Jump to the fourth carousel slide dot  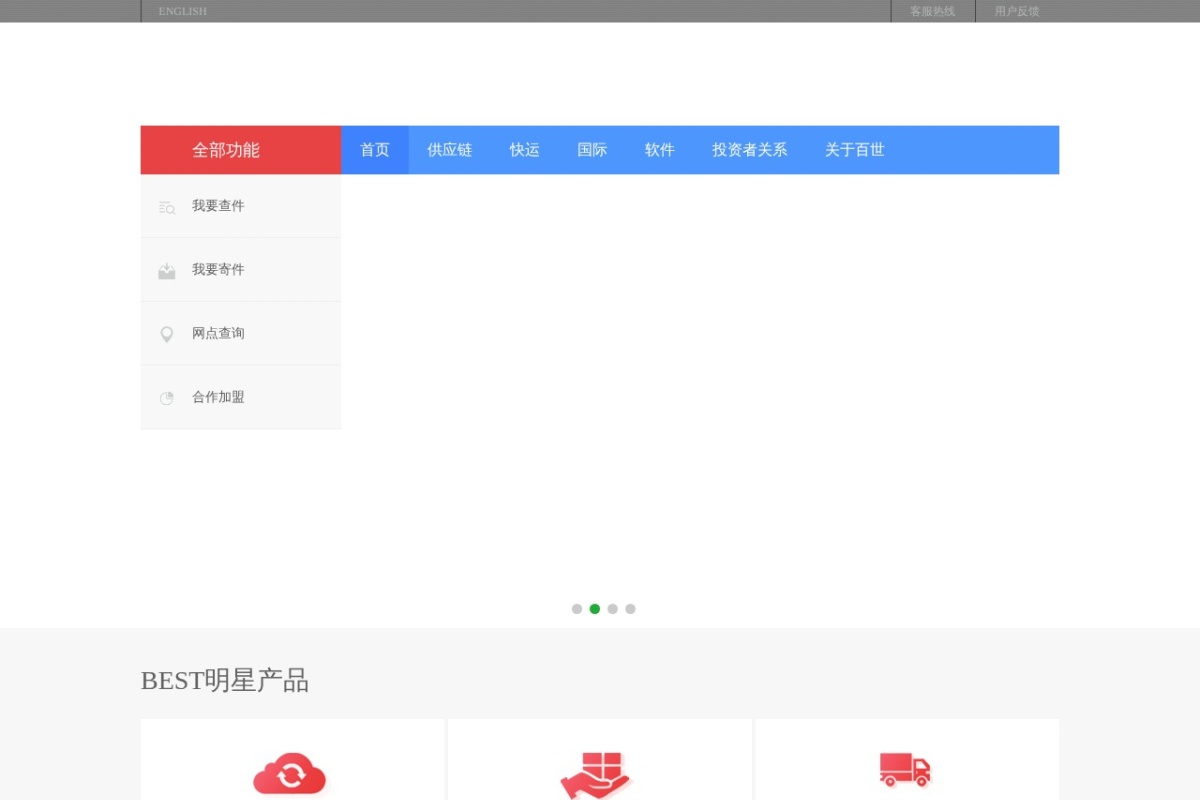click(630, 609)
